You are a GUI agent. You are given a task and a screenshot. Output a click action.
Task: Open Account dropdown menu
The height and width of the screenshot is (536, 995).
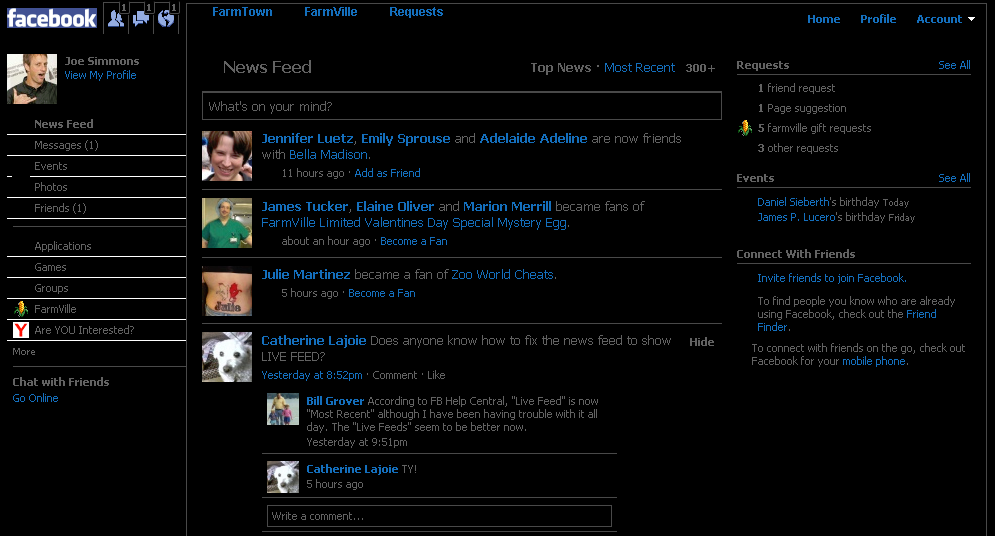[x=945, y=19]
